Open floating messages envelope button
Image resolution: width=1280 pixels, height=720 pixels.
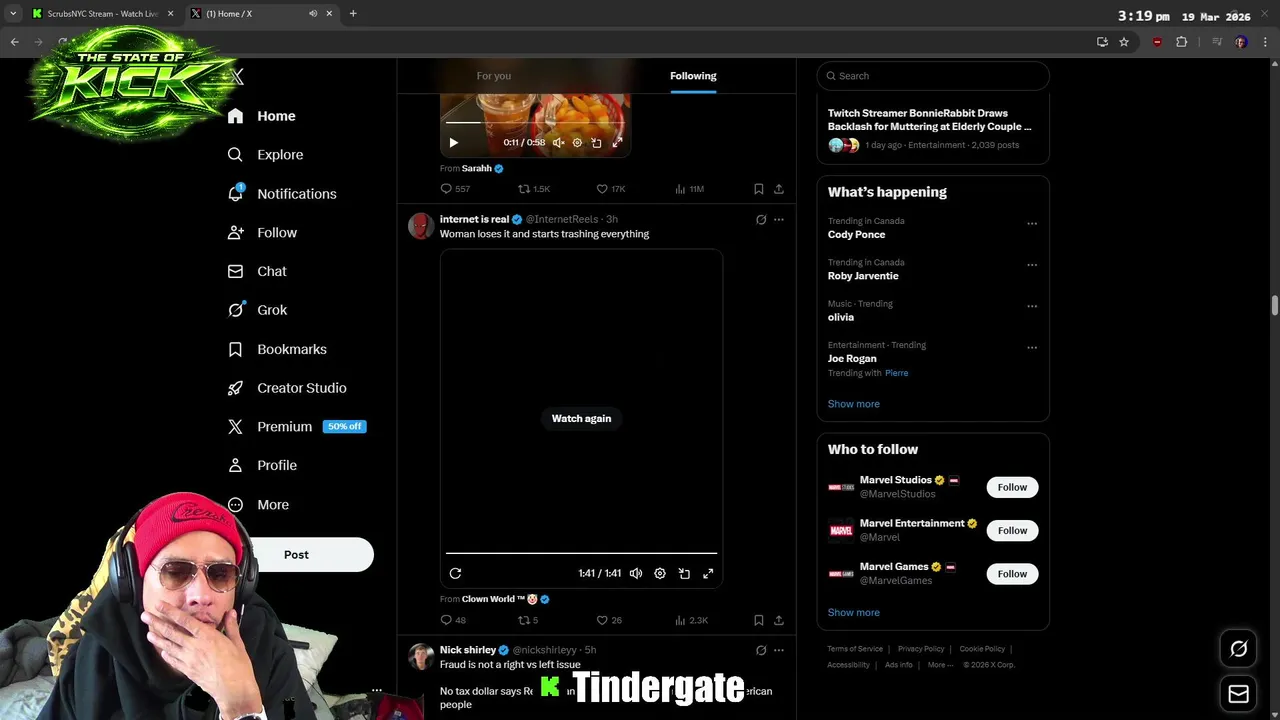(1238, 694)
